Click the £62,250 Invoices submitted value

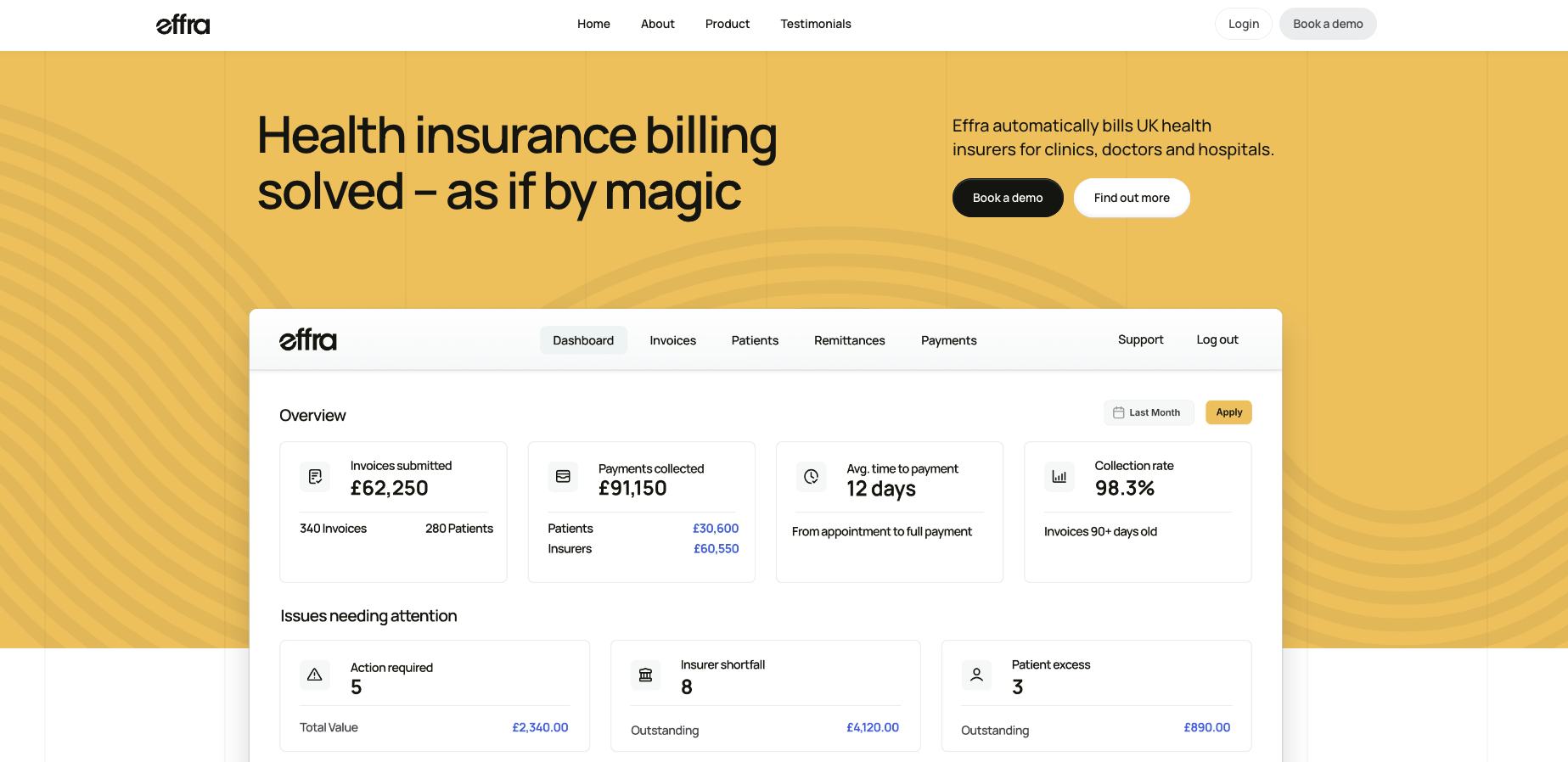(390, 488)
